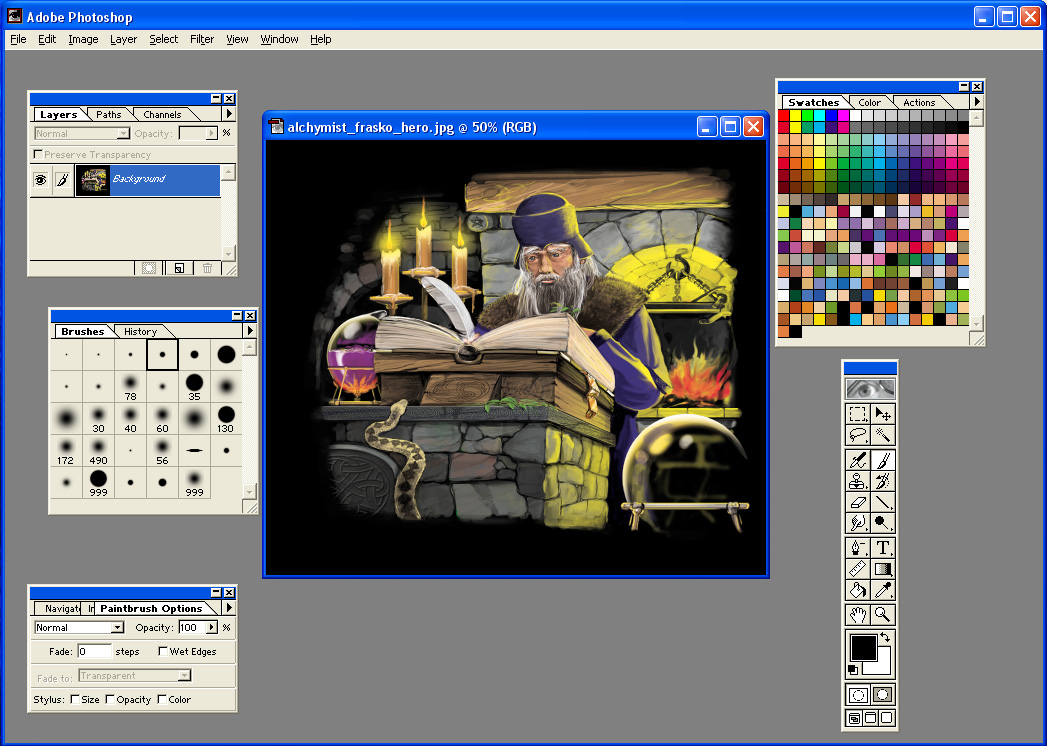
Task: Switch to Standard editing mode
Action: 858,695
